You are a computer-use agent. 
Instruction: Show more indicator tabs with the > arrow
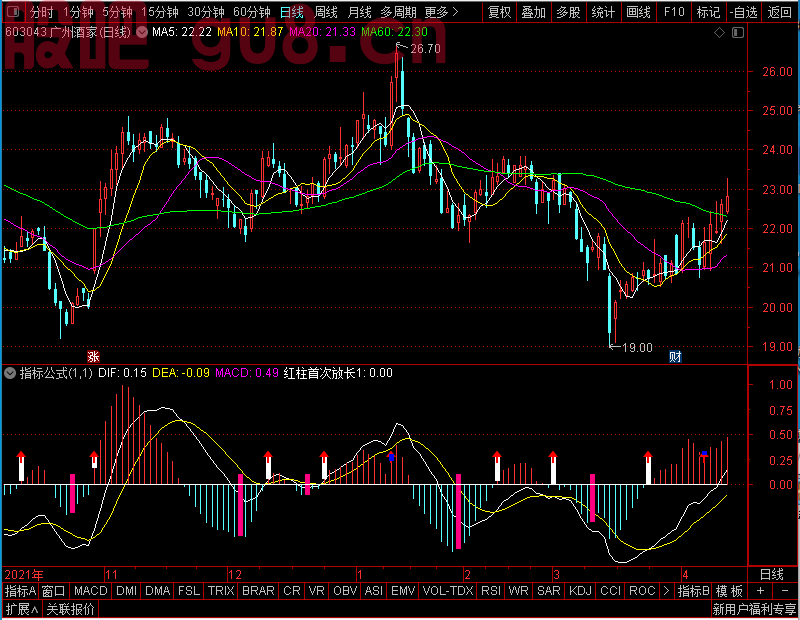click(x=666, y=591)
